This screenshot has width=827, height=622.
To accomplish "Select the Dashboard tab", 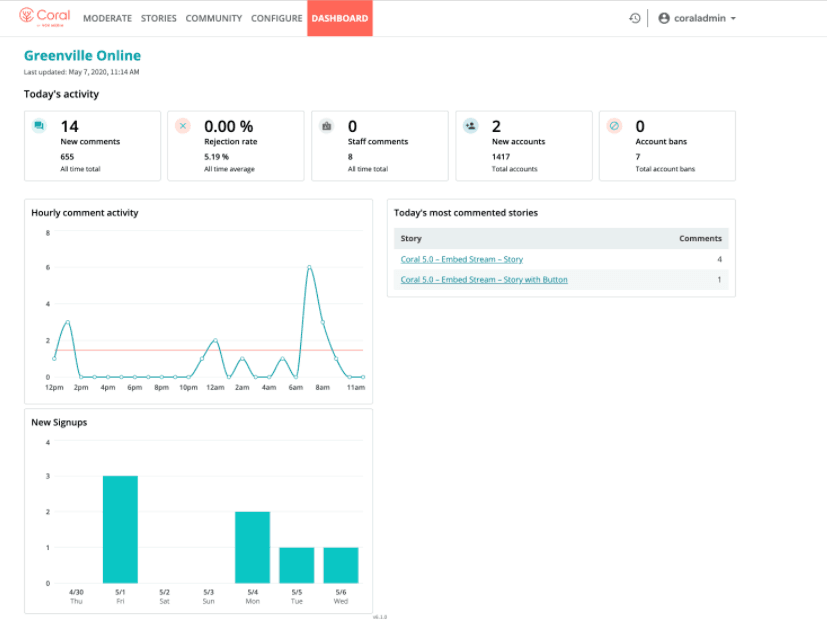I will [x=339, y=18].
